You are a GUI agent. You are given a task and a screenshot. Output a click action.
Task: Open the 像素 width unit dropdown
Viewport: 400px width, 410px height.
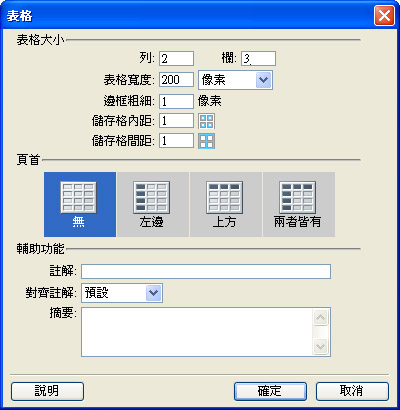click(235, 80)
